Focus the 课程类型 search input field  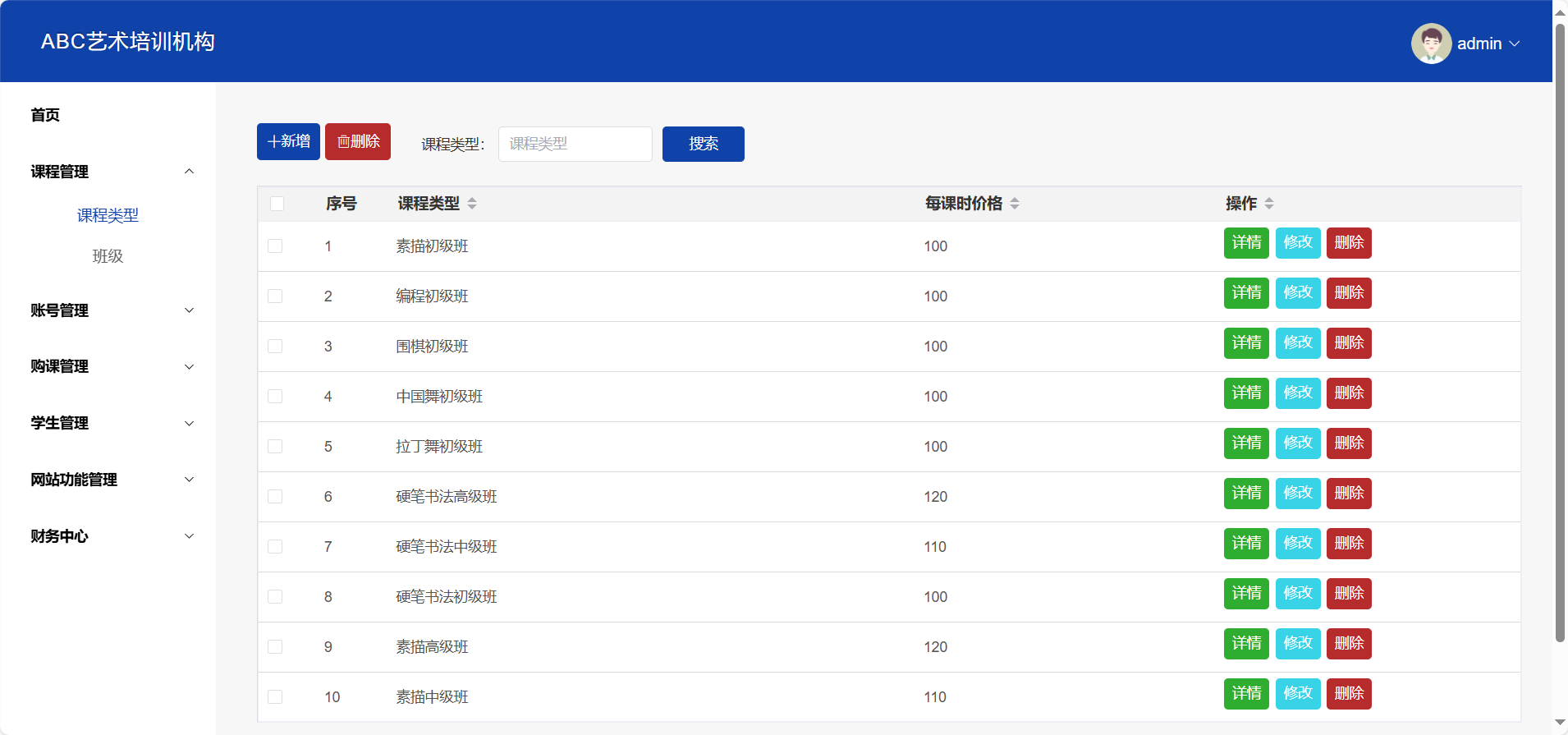[575, 144]
